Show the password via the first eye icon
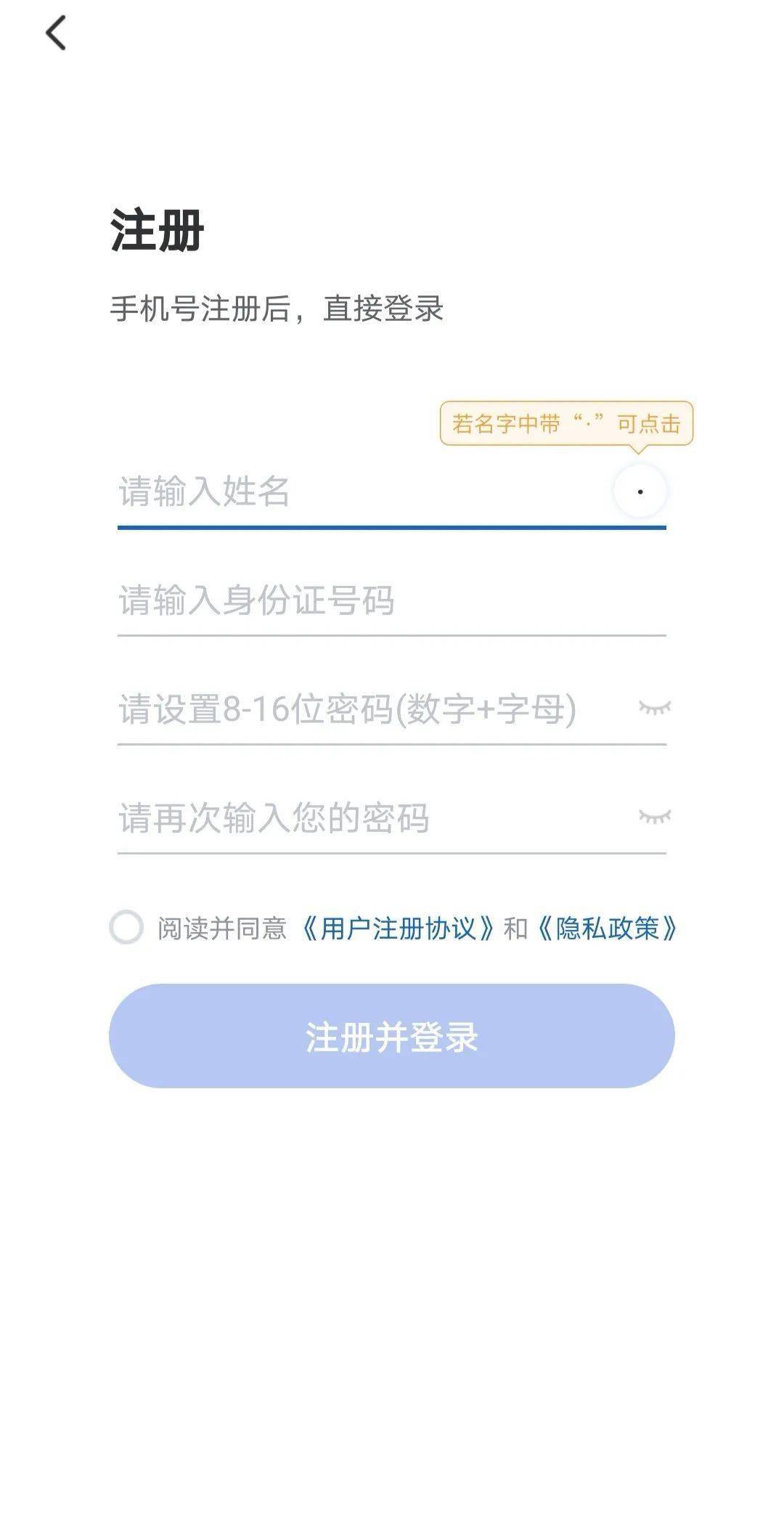The height and width of the screenshot is (1529, 784). pyautogui.click(x=654, y=708)
